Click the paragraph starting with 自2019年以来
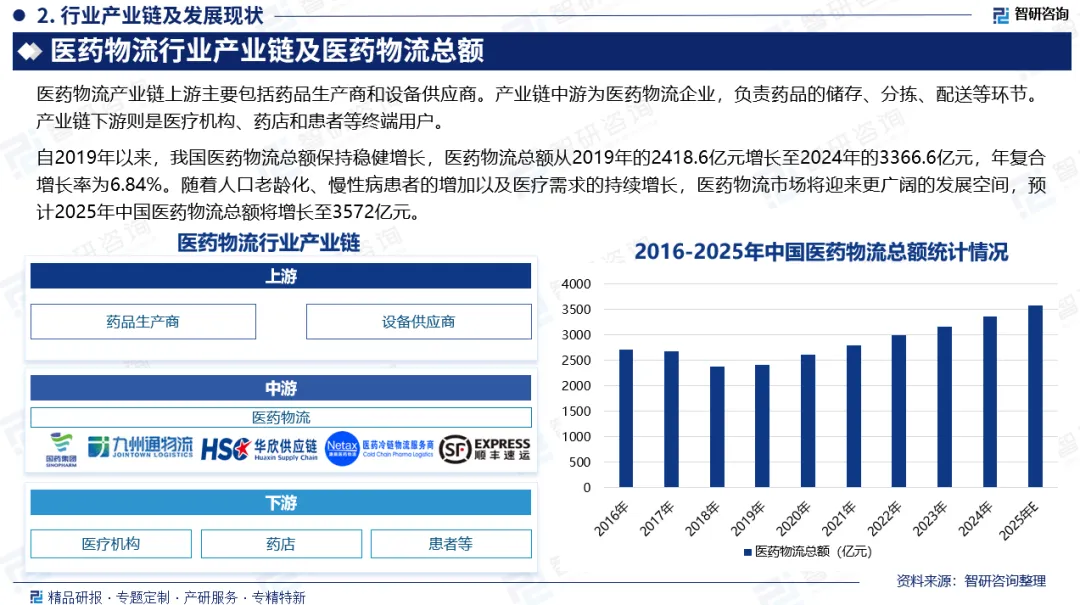The width and height of the screenshot is (1080, 605). 541,185
